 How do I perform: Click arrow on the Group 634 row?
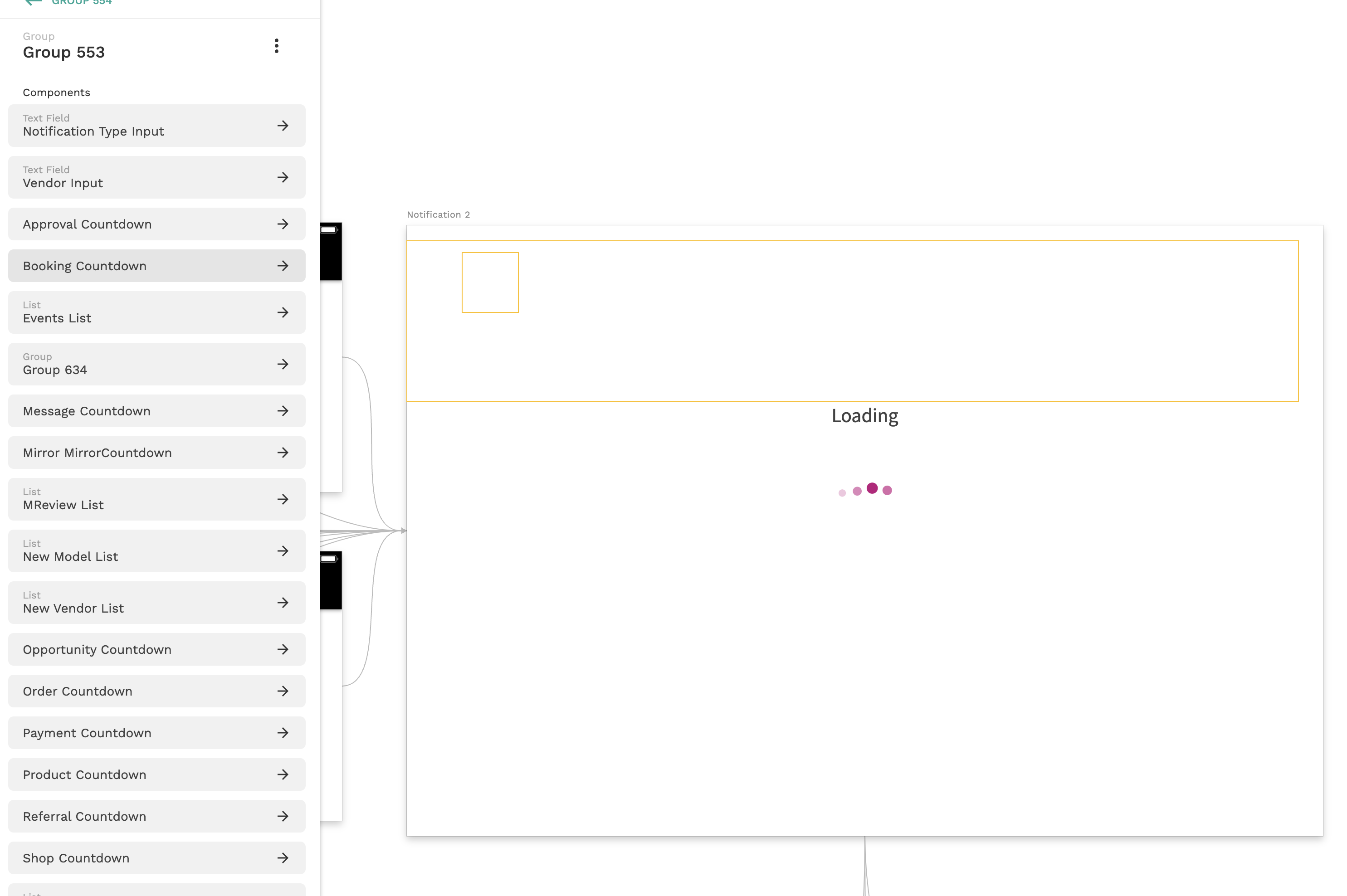[x=282, y=364]
